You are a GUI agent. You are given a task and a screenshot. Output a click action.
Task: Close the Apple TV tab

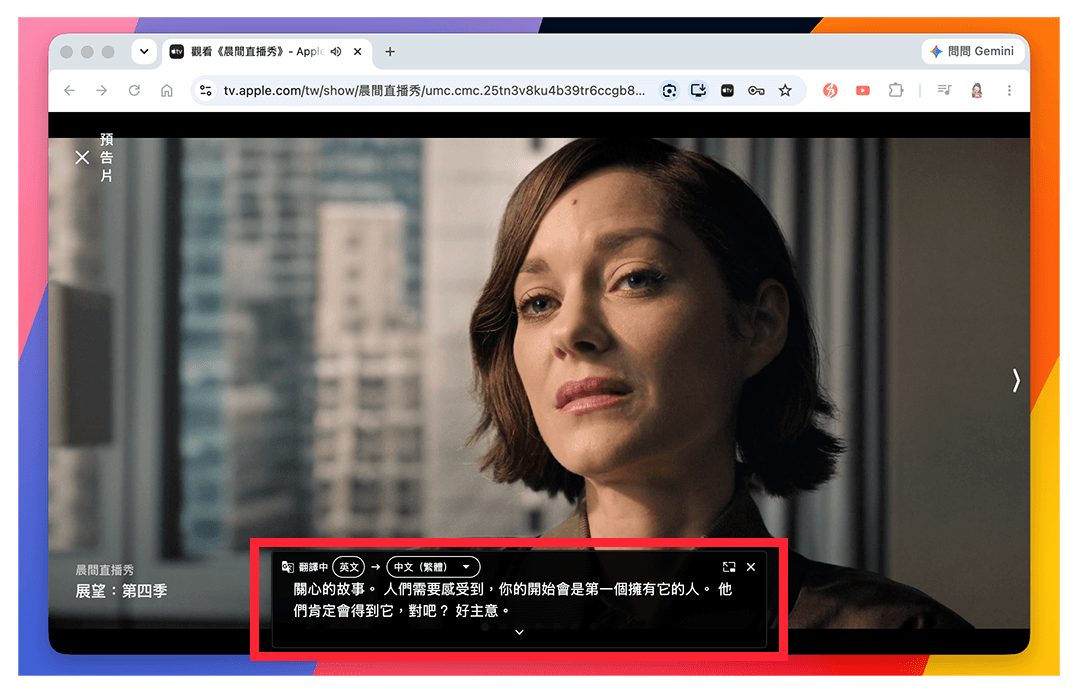pos(357,52)
